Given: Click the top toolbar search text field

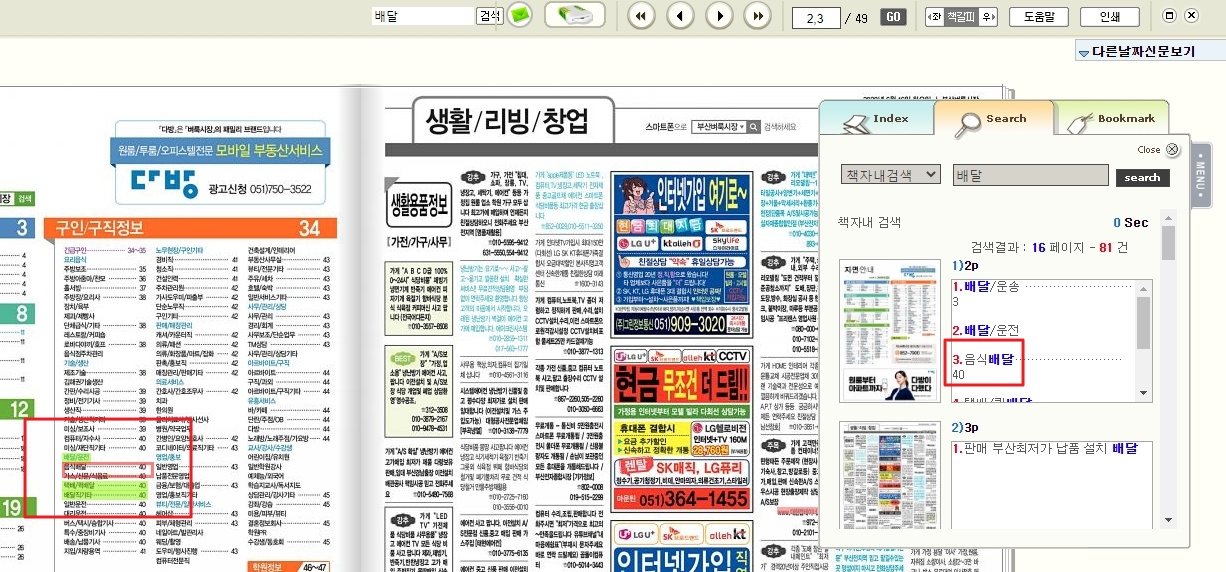Looking at the screenshot, I should [x=423, y=16].
